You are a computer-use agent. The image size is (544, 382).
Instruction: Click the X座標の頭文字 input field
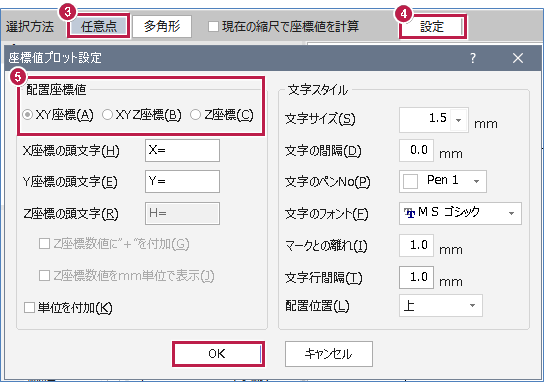[182, 151]
